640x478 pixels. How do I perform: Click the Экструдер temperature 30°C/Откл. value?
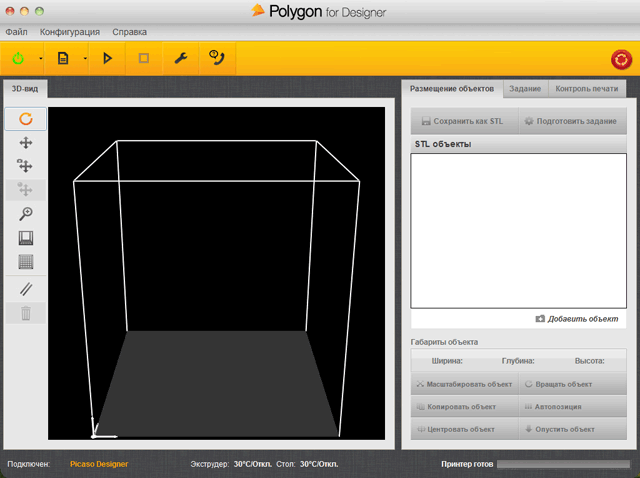(253, 464)
